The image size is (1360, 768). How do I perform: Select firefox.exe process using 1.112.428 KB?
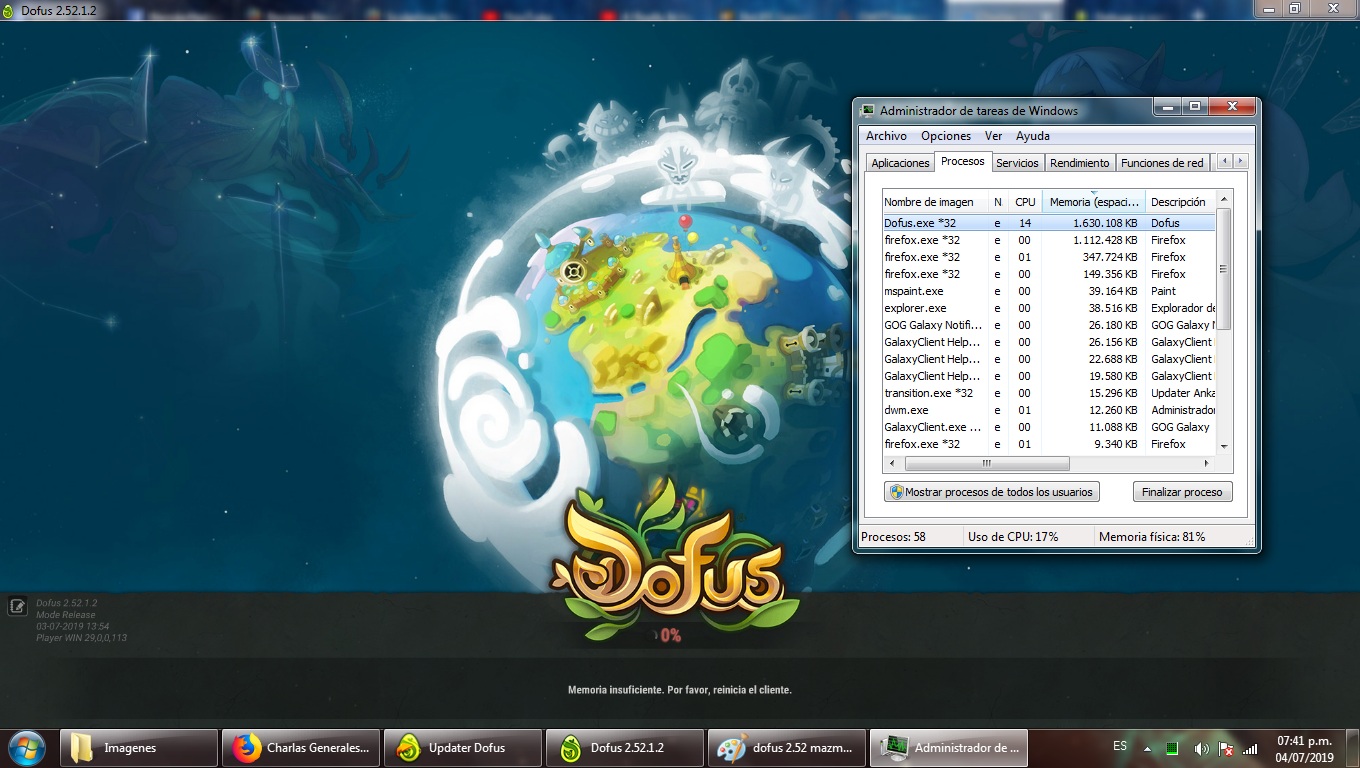[x=1048, y=240]
